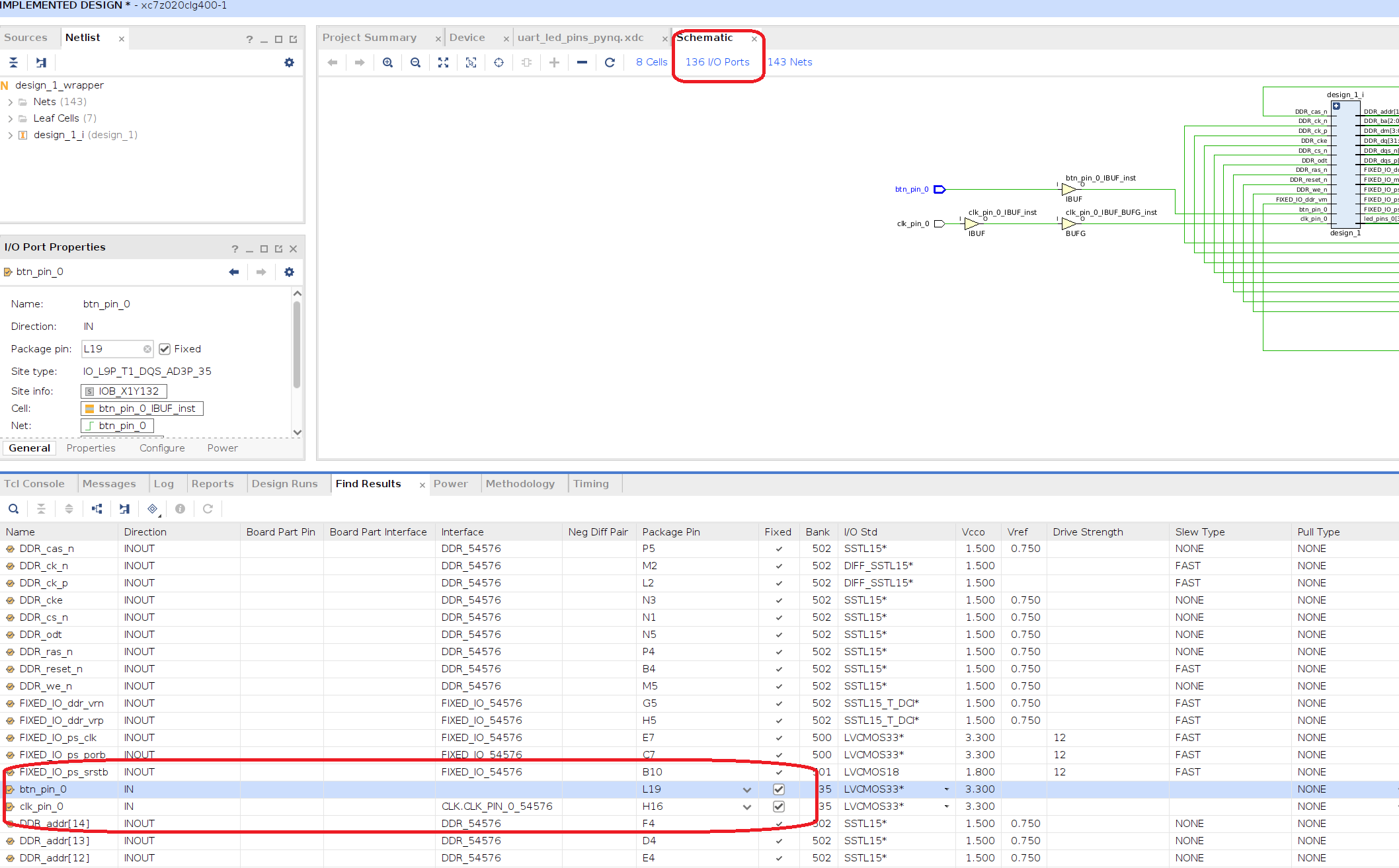The image size is (1399, 868).
Task: Click Collapse All icon in Netlist toolbar
Action: click(x=13, y=62)
